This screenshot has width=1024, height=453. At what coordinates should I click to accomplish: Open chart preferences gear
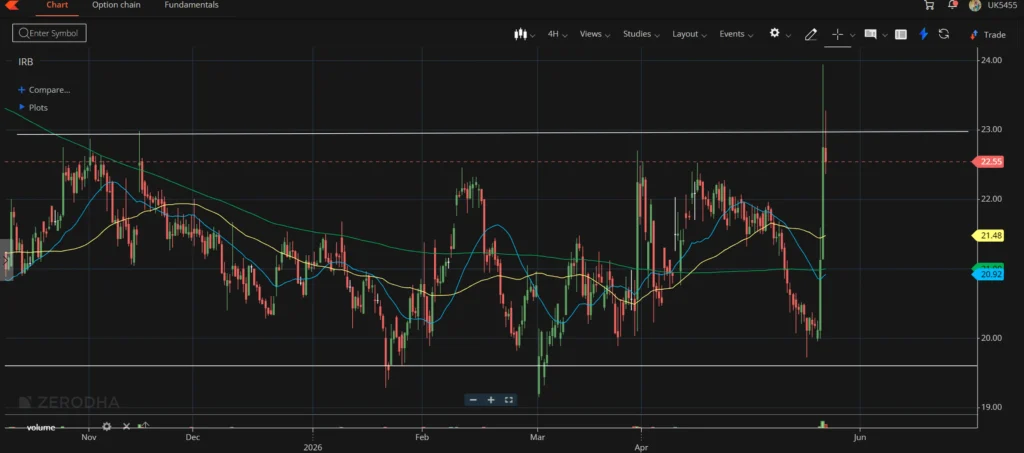[775, 33]
